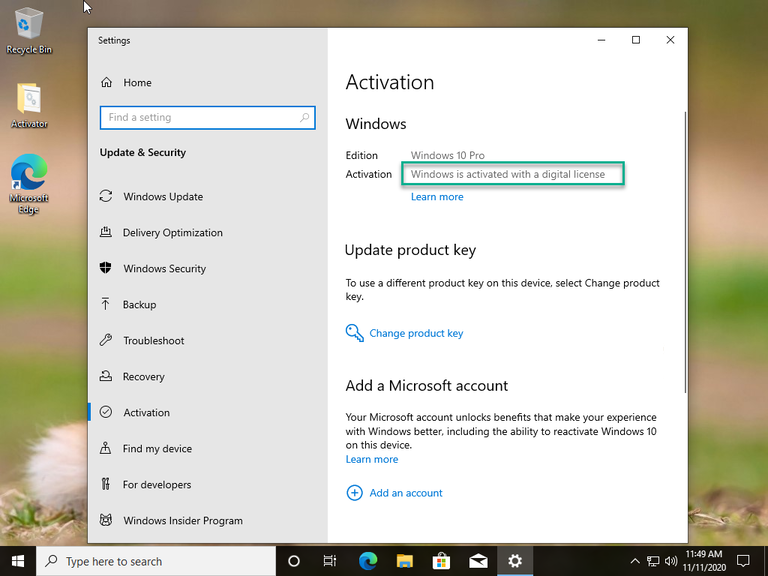This screenshot has width=768, height=576.
Task: Click the Delivery Optimization icon
Action: pos(106,232)
